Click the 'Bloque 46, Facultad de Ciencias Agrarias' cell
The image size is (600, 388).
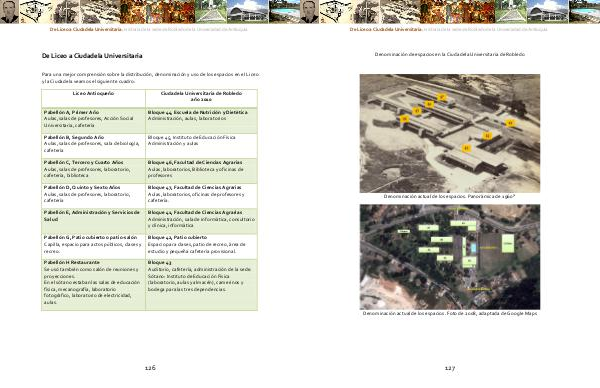point(201,171)
